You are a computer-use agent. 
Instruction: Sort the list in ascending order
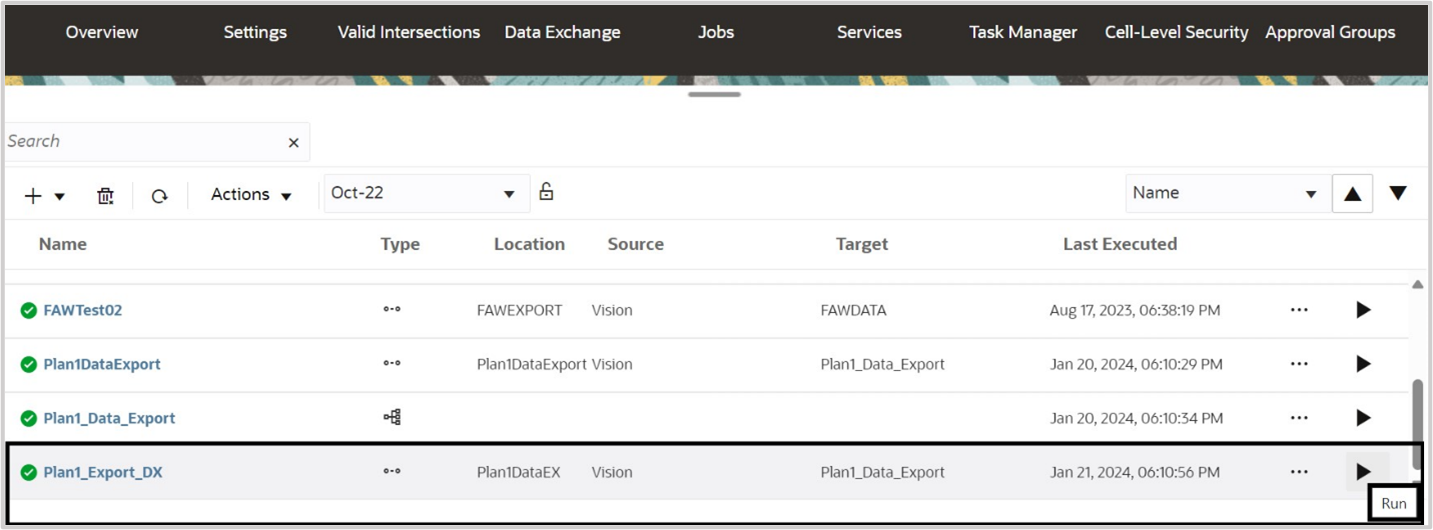pyautogui.click(x=1352, y=194)
